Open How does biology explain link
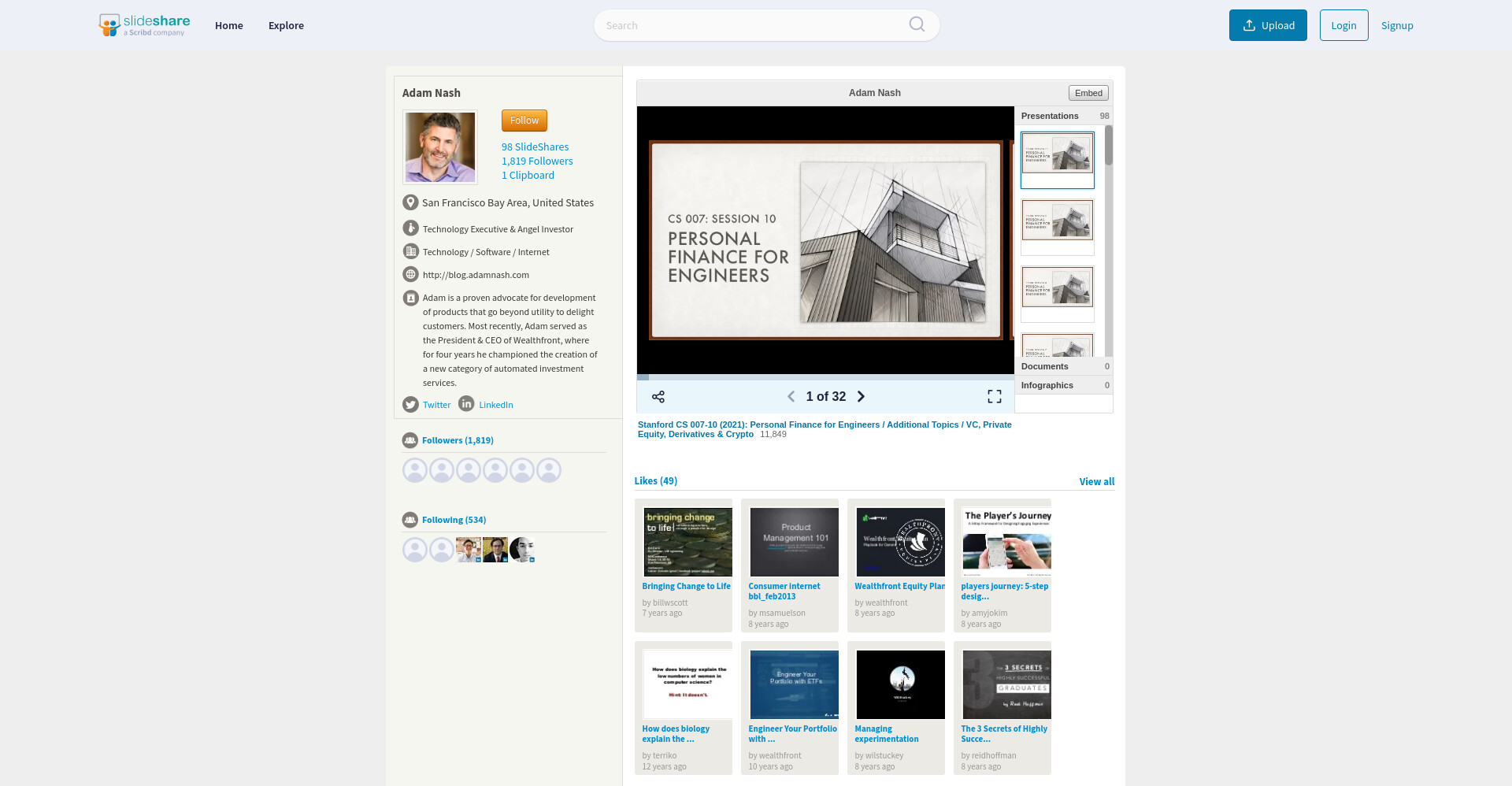The height and width of the screenshot is (786, 1512). [x=676, y=734]
